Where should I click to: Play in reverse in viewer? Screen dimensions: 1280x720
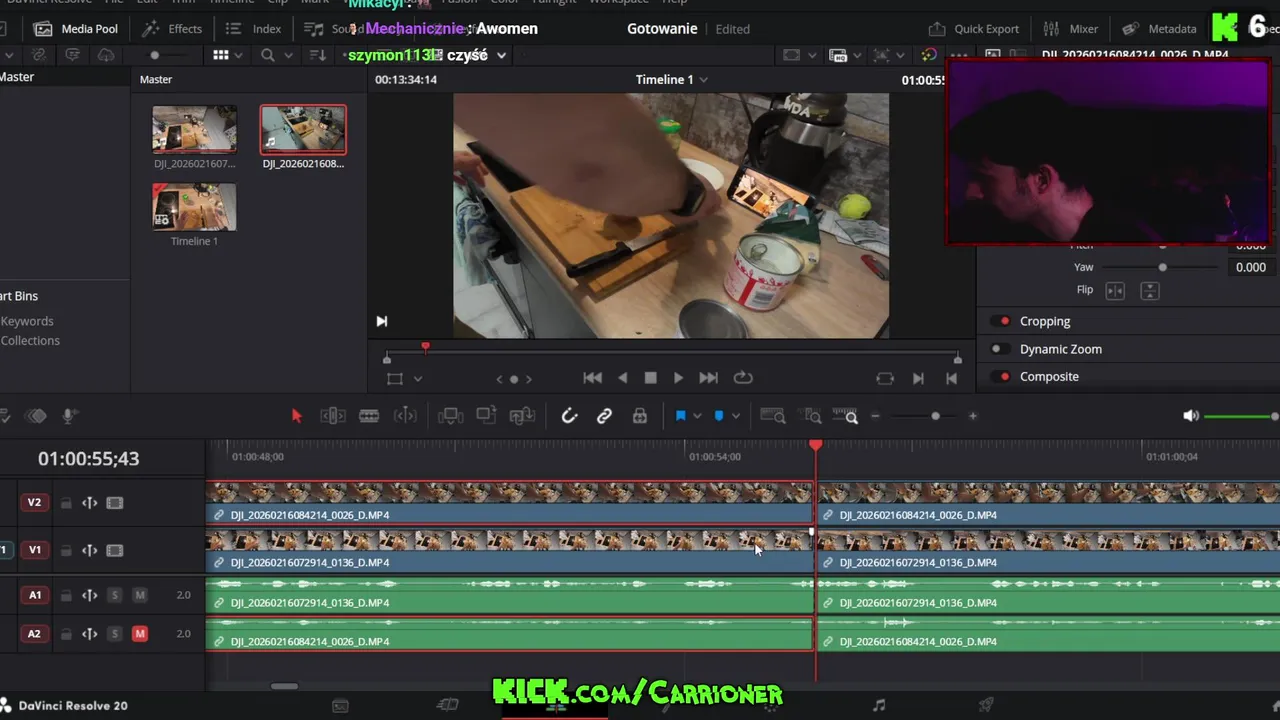(623, 378)
